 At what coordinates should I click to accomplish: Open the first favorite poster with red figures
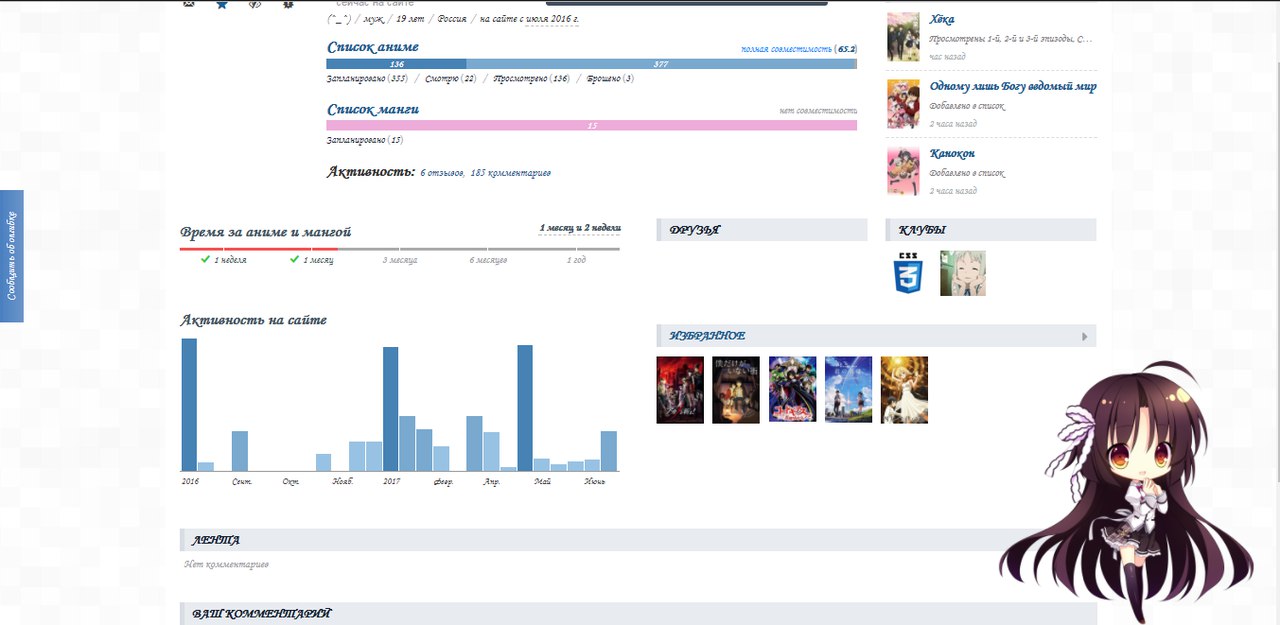point(680,390)
